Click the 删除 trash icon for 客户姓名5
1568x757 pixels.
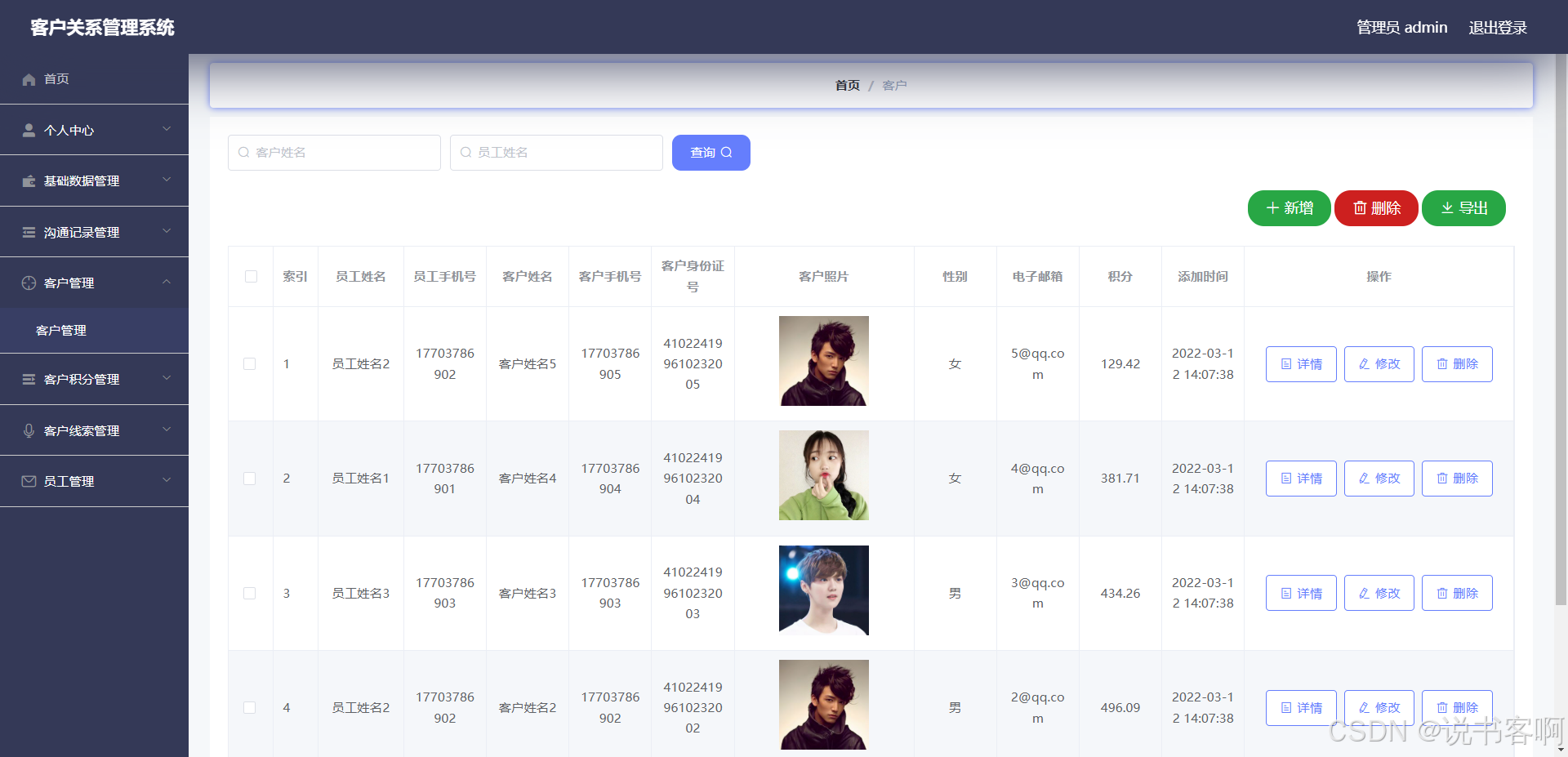click(x=1442, y=364)
